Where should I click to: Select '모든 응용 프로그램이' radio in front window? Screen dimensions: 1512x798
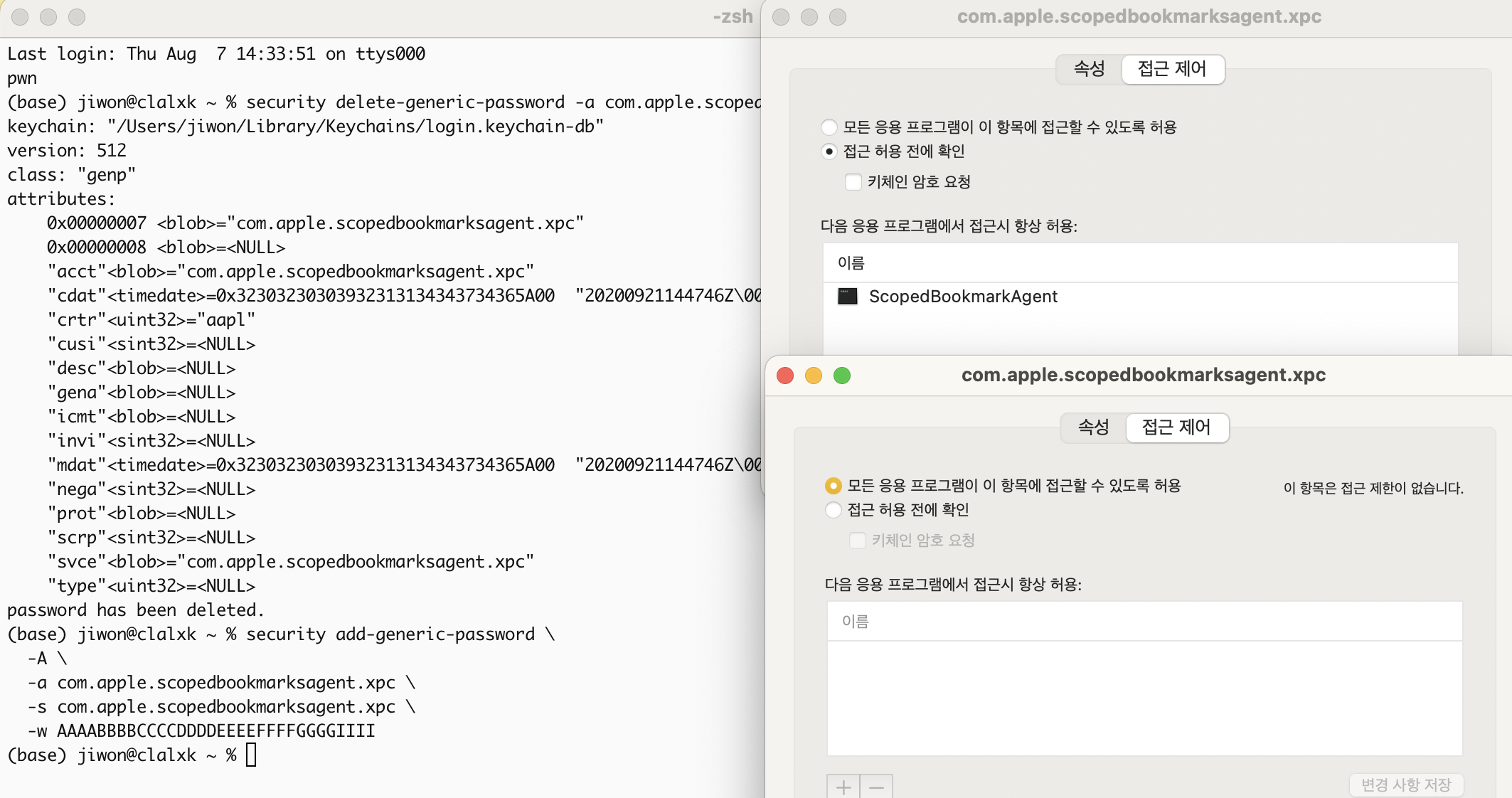pyautogui.click(x=833, y=486)
